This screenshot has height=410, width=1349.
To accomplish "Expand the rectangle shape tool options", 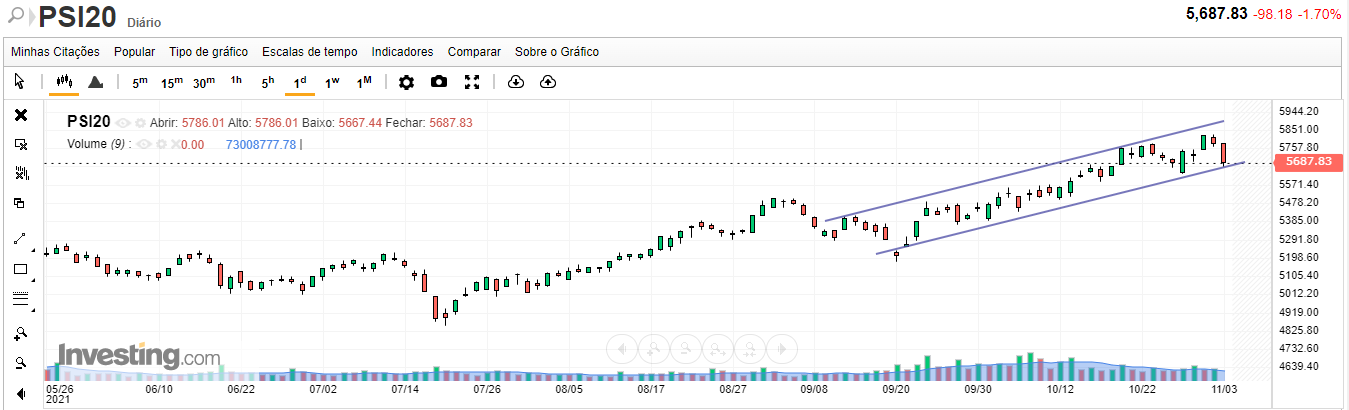I will click(33, 279).
